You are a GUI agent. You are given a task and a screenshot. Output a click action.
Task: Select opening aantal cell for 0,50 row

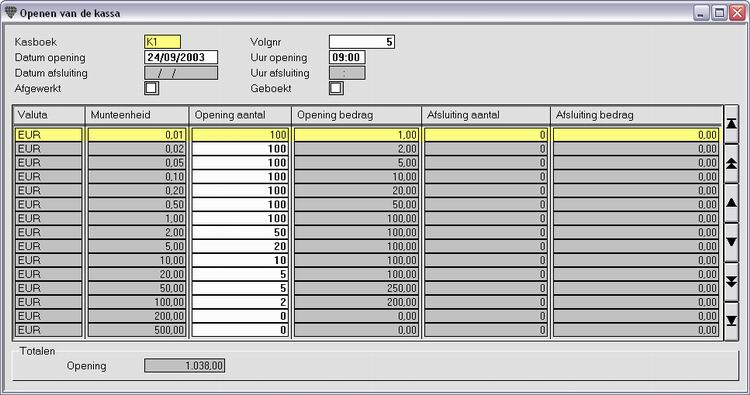tap(240, 204)
